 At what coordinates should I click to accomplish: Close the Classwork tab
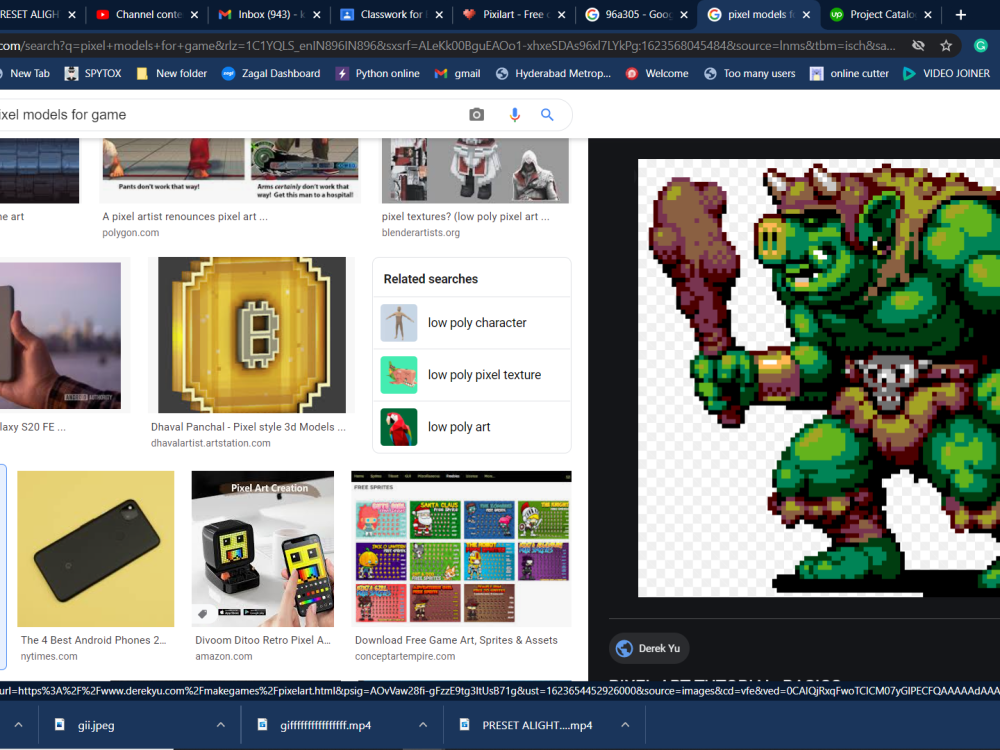coord(439,15)
